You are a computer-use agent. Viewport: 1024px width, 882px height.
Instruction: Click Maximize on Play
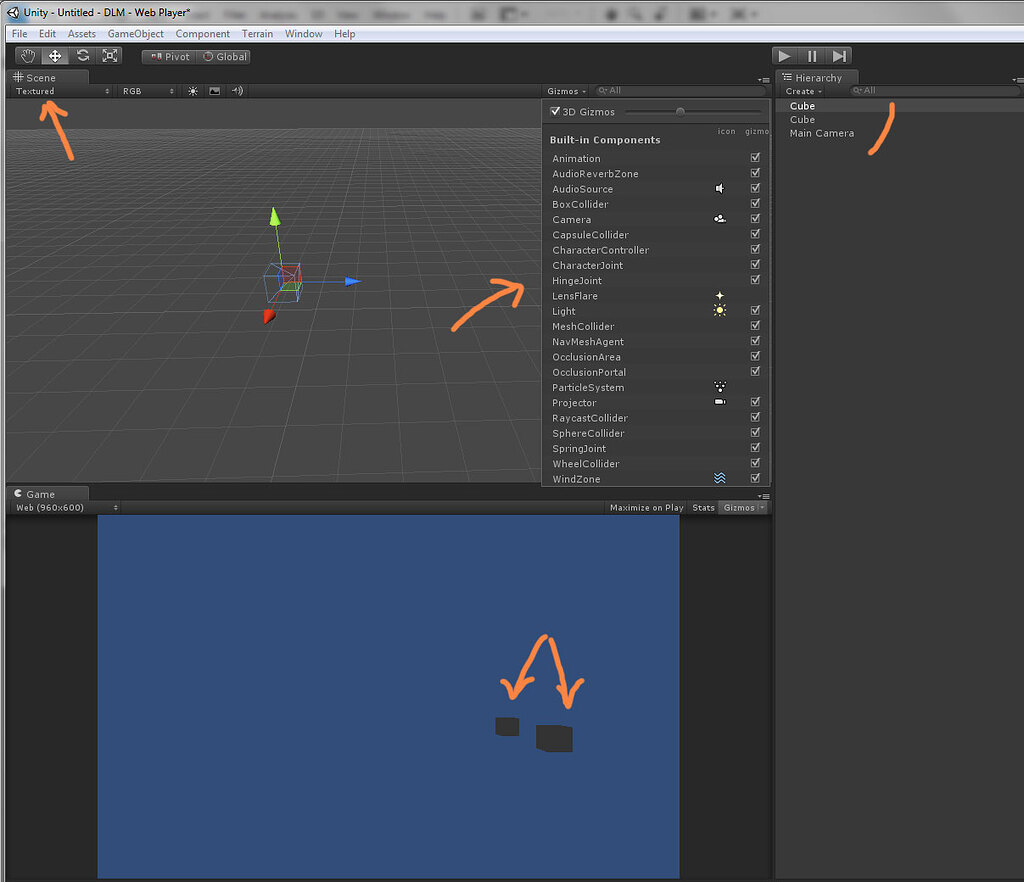(645, 507)
